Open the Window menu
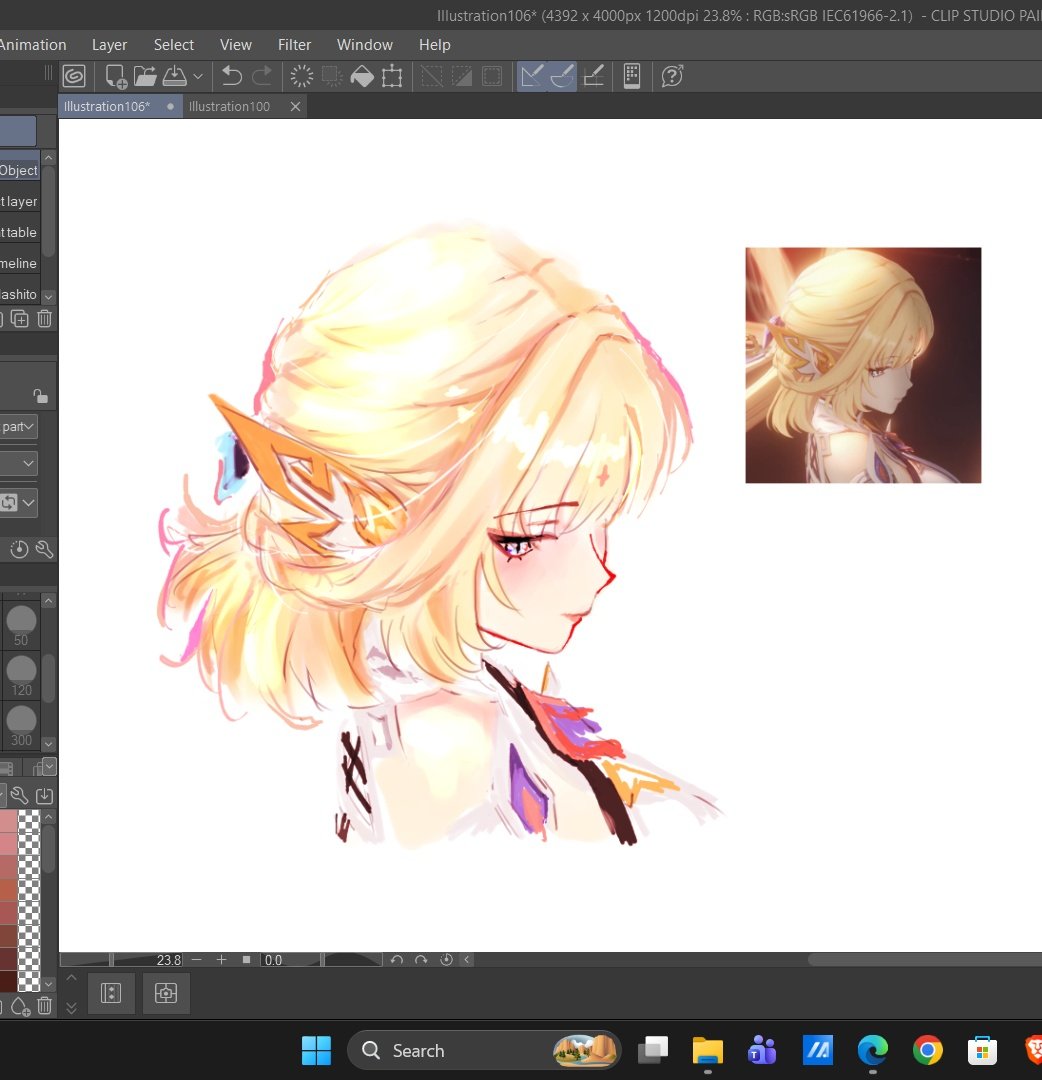 364,45
